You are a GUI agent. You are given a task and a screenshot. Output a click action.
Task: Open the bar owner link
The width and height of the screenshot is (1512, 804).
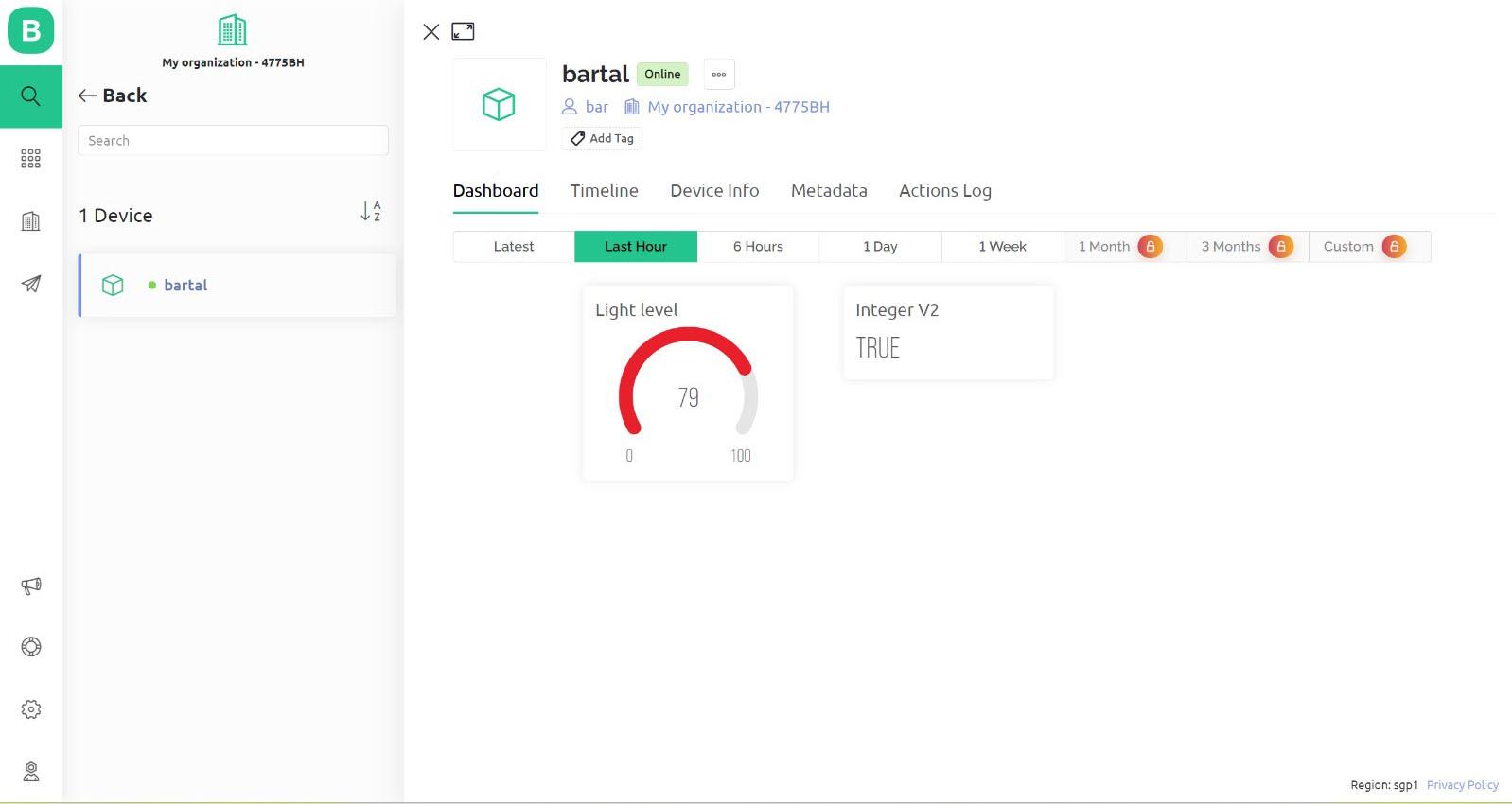point(586,107)
